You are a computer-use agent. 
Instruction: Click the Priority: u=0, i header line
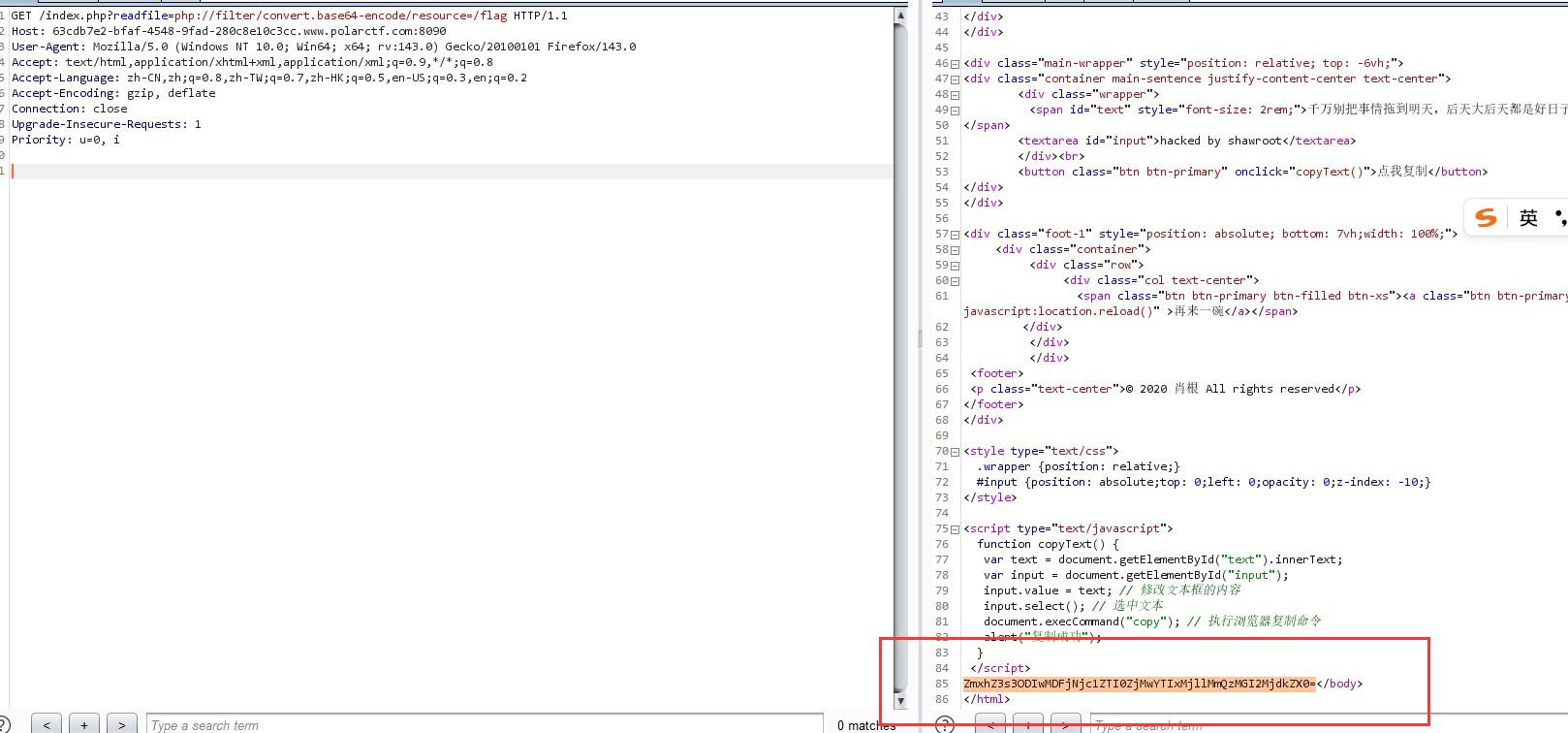pyautogui.click(x=66, y=140)
